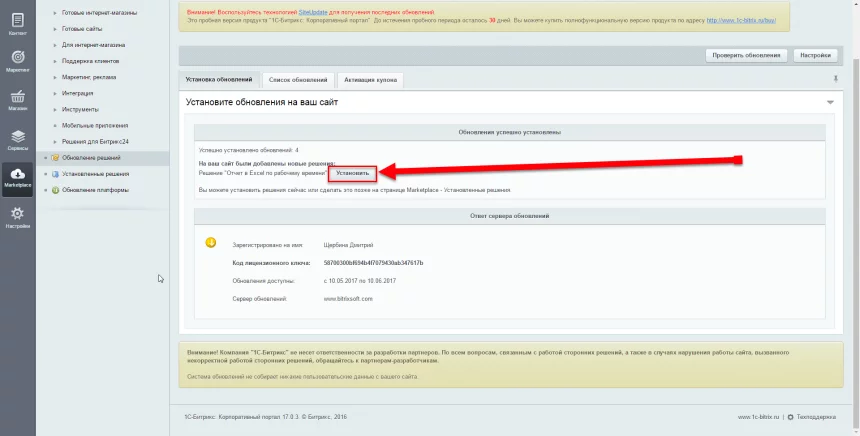Click the Проверить обновления button
The height and width of the screenshot is (436, 860).
click(746, 55)
